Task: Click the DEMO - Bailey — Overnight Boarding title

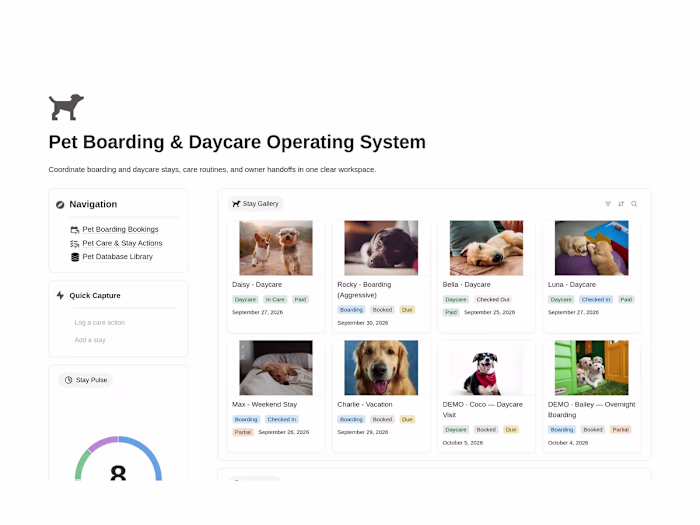Action: pyautogui.click(x=592, y=410)
